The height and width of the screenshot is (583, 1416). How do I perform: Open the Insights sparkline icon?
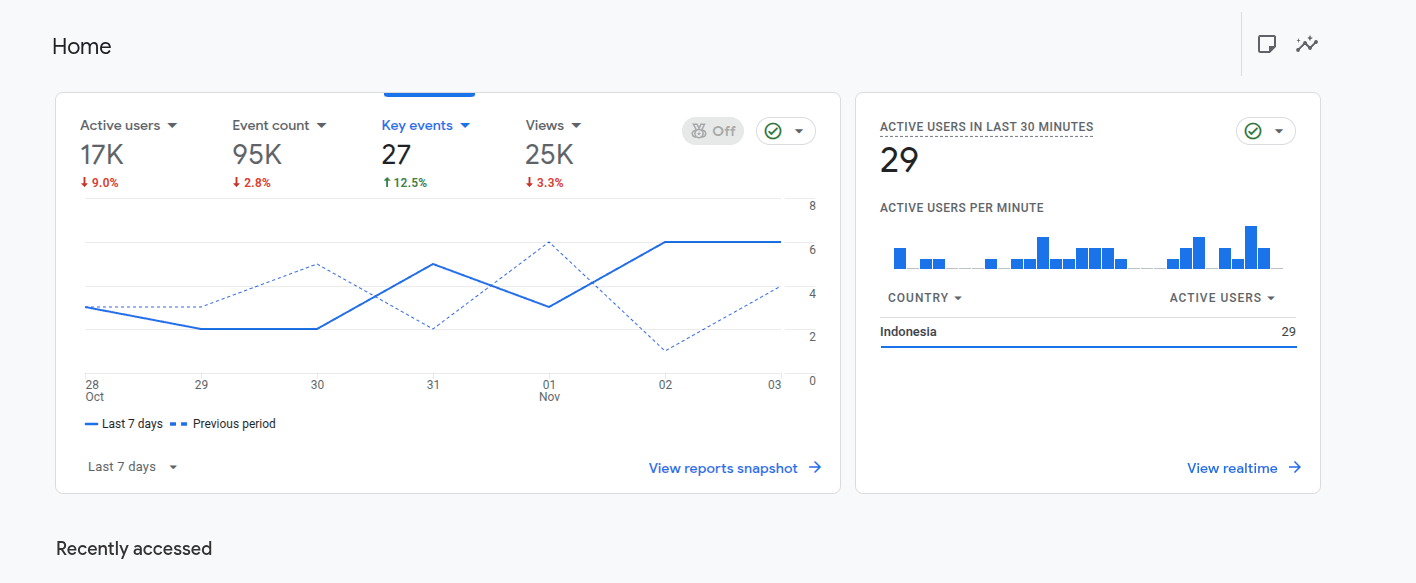[1306, 44]
